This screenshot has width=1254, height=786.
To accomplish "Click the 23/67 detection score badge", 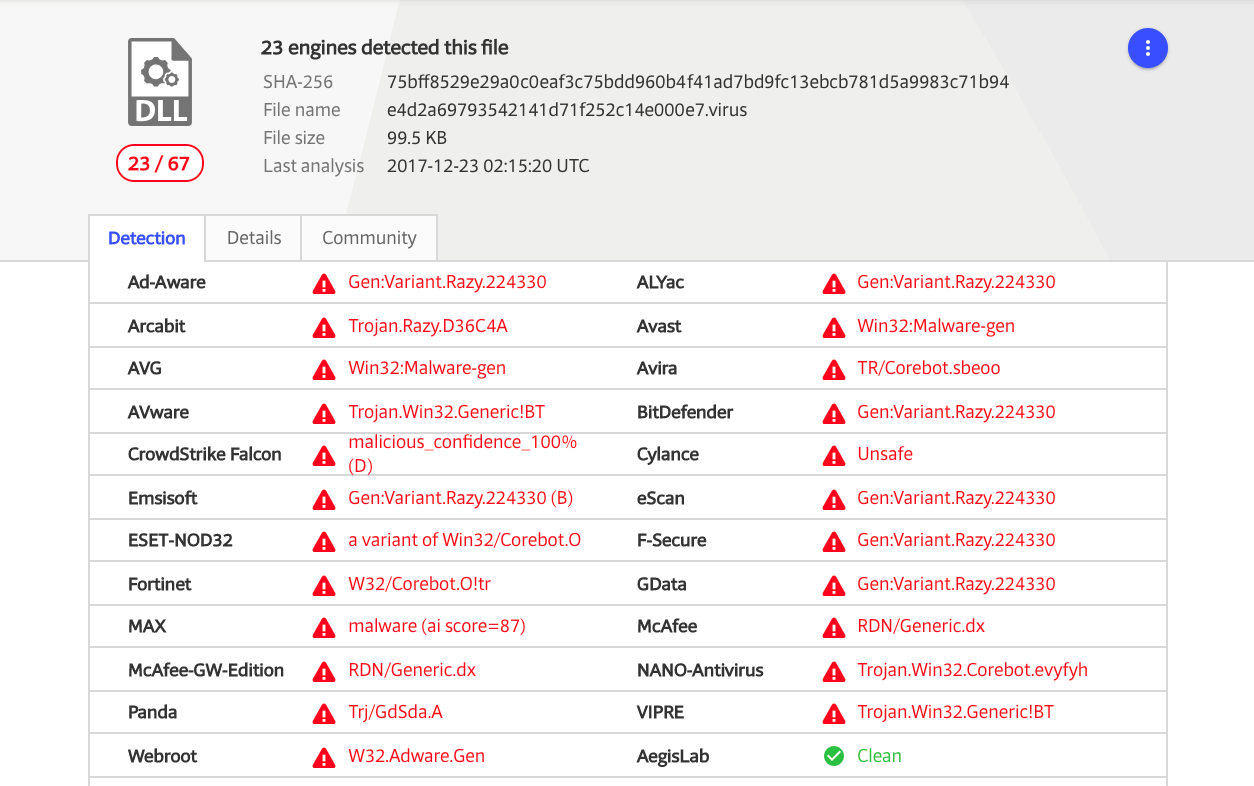I will pyautogui.click(x=160, y=162).
